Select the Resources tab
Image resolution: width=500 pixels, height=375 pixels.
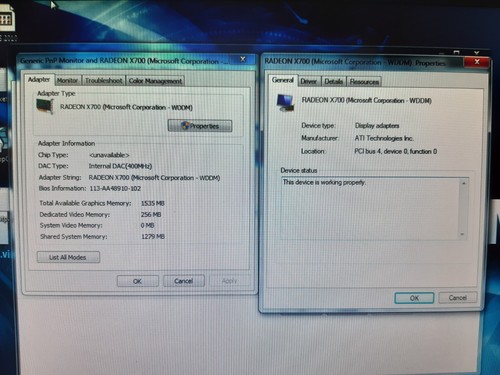(x=364, y=82)
